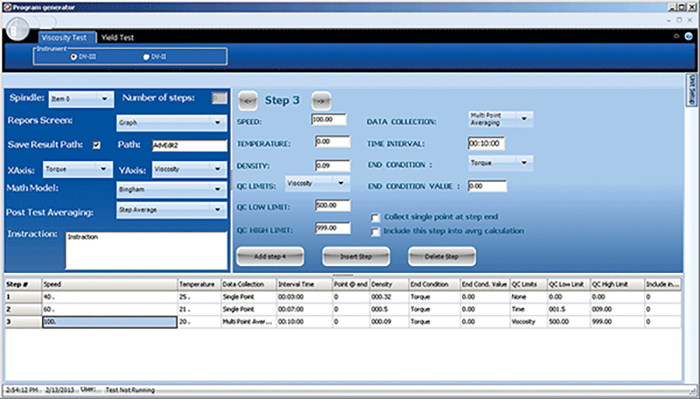Switch to the Yield Test tab

pyautogui.click(x=117, y=37)
